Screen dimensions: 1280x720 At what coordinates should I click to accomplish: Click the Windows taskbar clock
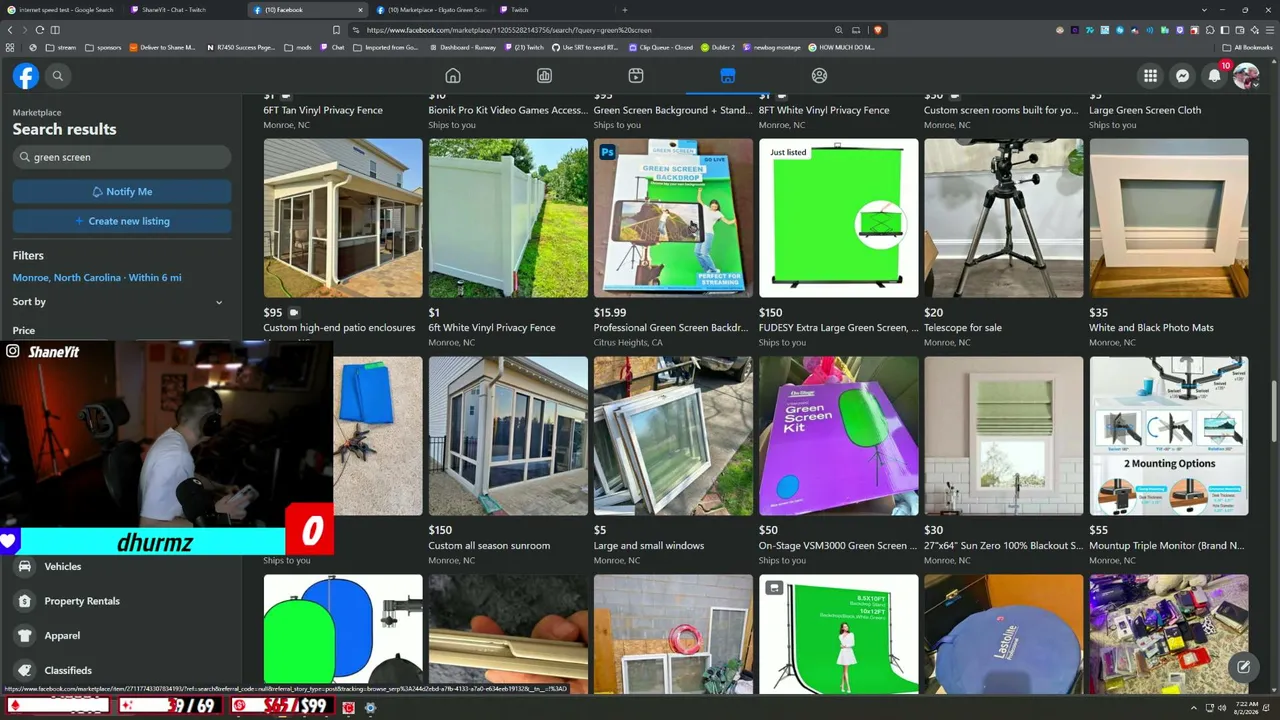pyautogui.click(x=1246, y=708)
